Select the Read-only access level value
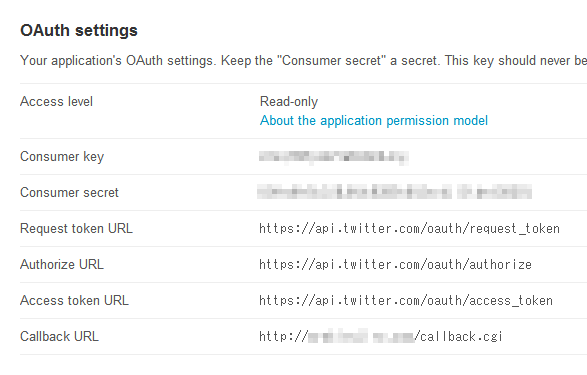The width and height of the screenshot is (587, 375). tap(289, 101)
